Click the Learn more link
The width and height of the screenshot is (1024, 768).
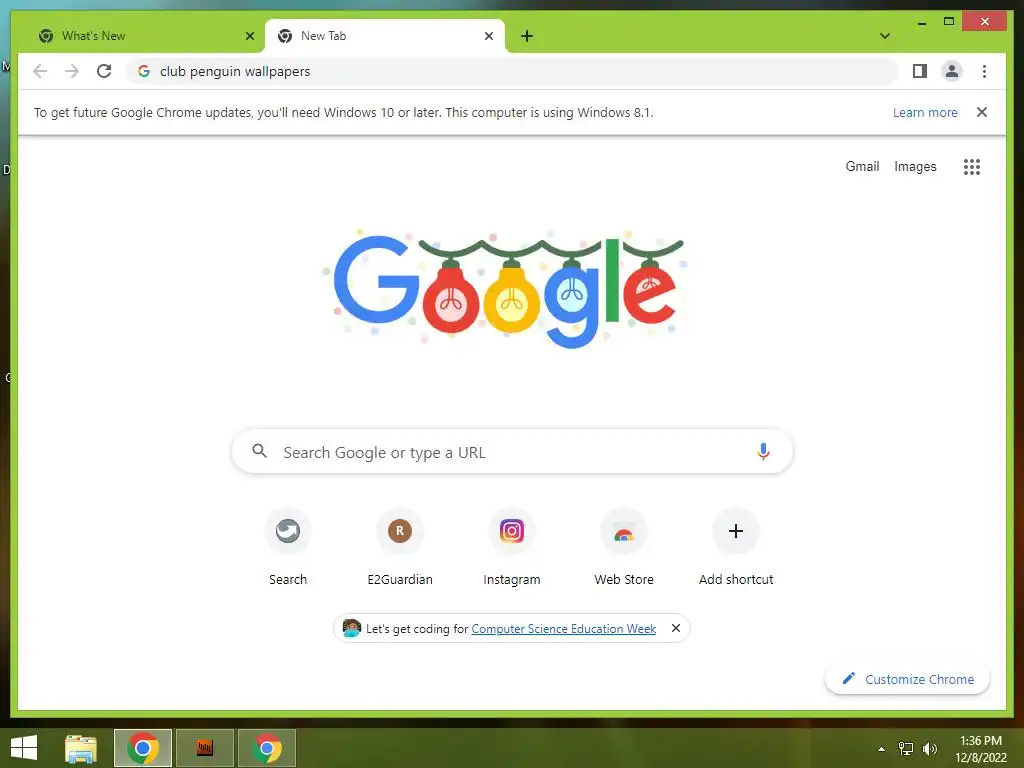[x=925, y=112]
